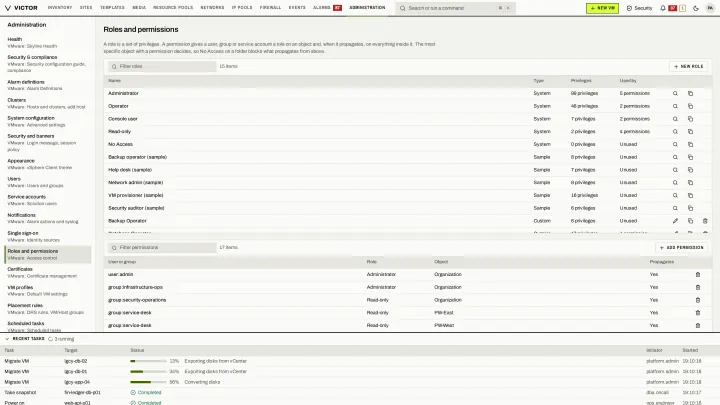Delete the group:security-operations permission
720x405 pixels.
698,300
